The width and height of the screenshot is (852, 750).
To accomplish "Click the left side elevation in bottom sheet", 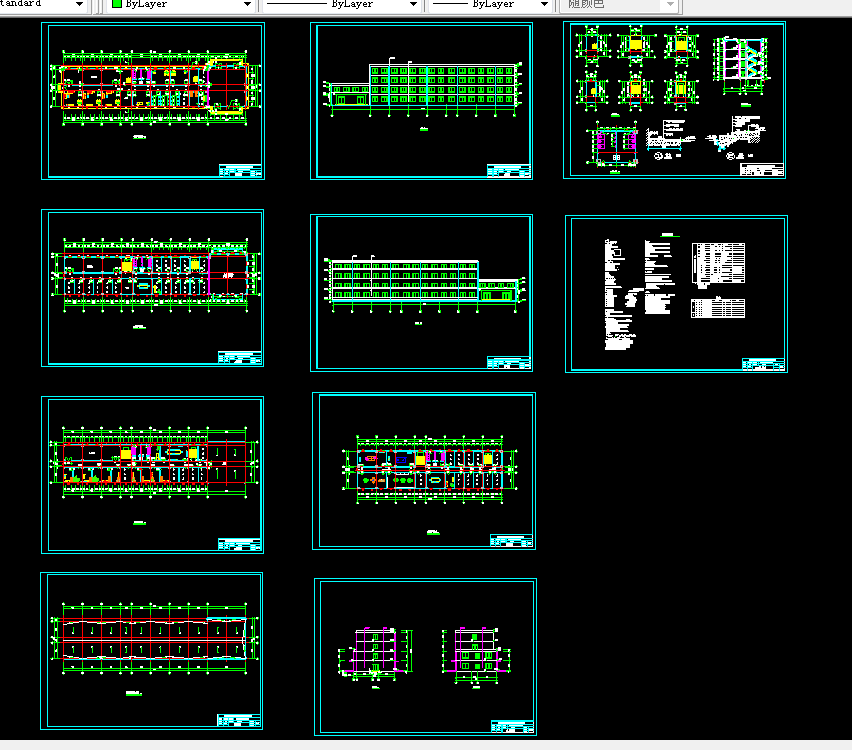I will click(375, 653).
